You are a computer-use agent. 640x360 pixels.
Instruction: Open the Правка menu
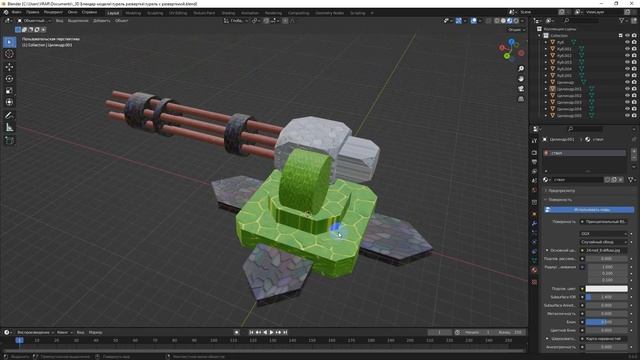[33, 12]
